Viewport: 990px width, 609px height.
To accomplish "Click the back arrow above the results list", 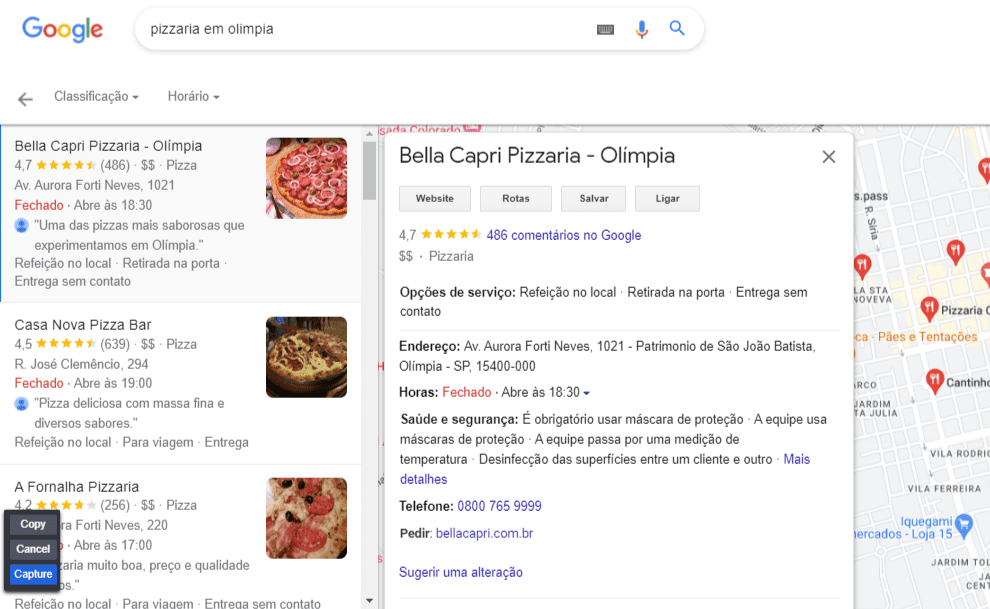I will [x=24, y=97].
